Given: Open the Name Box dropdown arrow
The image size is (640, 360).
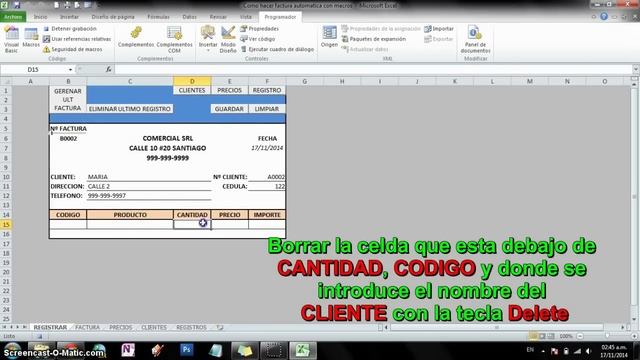Looking at the screenshot, I should coord(70,70).
